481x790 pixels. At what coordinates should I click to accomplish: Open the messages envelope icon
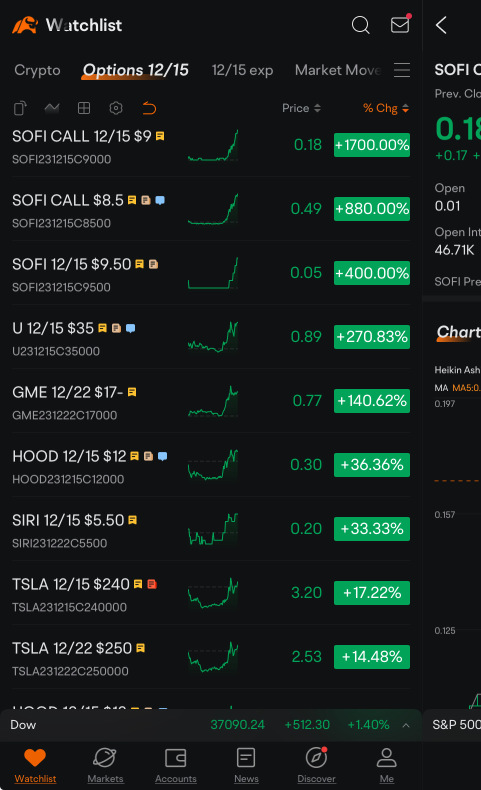(x=400, y=24)
